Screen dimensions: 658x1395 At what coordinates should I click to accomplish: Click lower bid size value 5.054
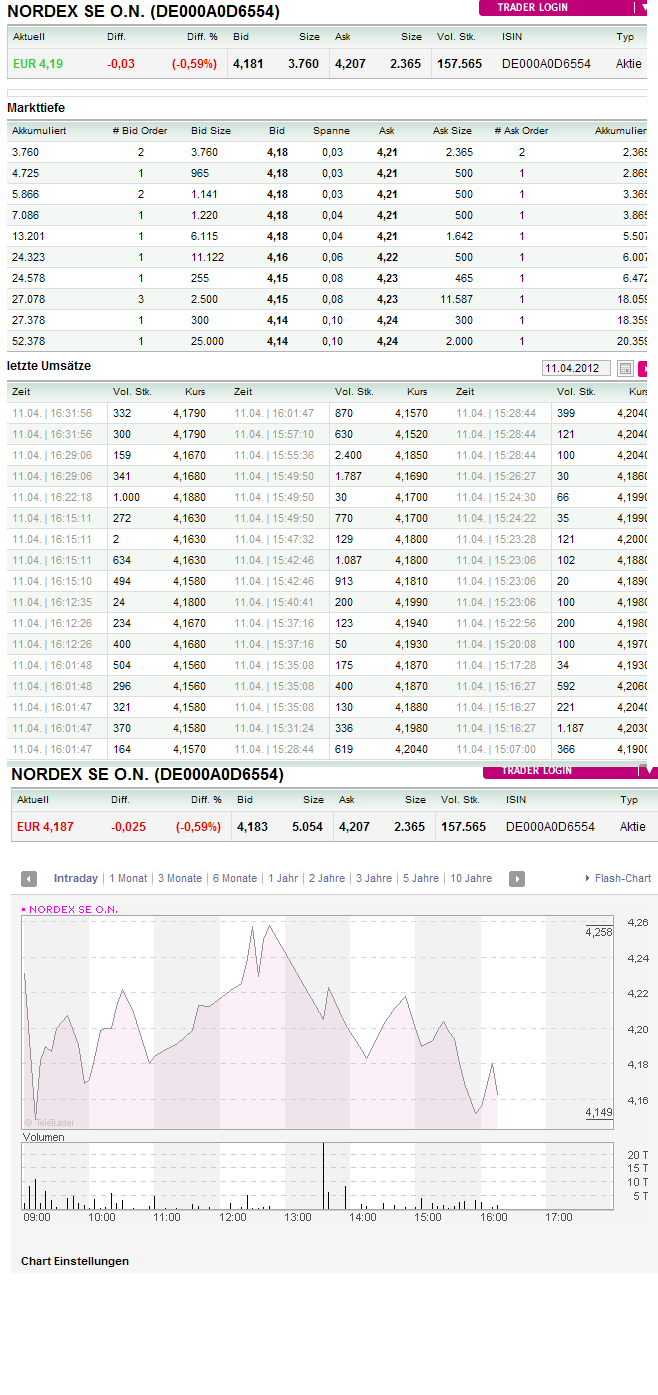click(307, 827)
